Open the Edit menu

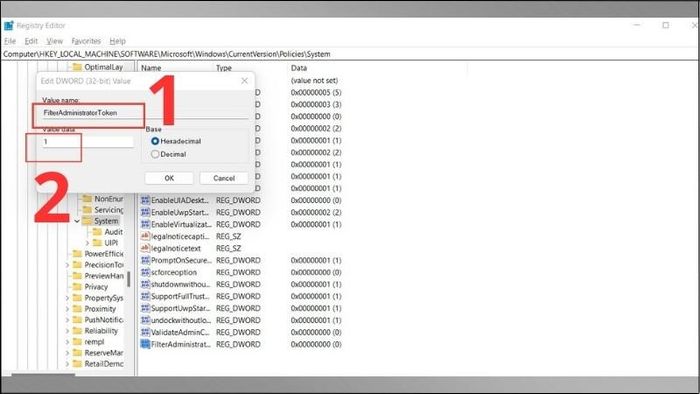(31, 41)
